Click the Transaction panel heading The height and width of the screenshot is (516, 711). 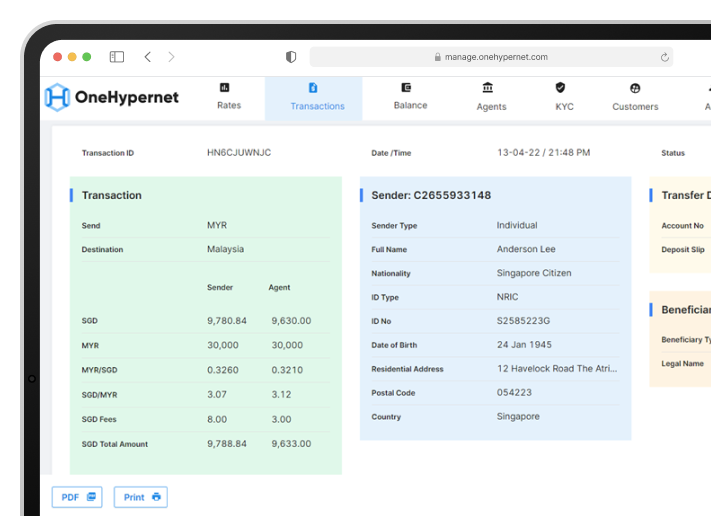coord(112,195)
